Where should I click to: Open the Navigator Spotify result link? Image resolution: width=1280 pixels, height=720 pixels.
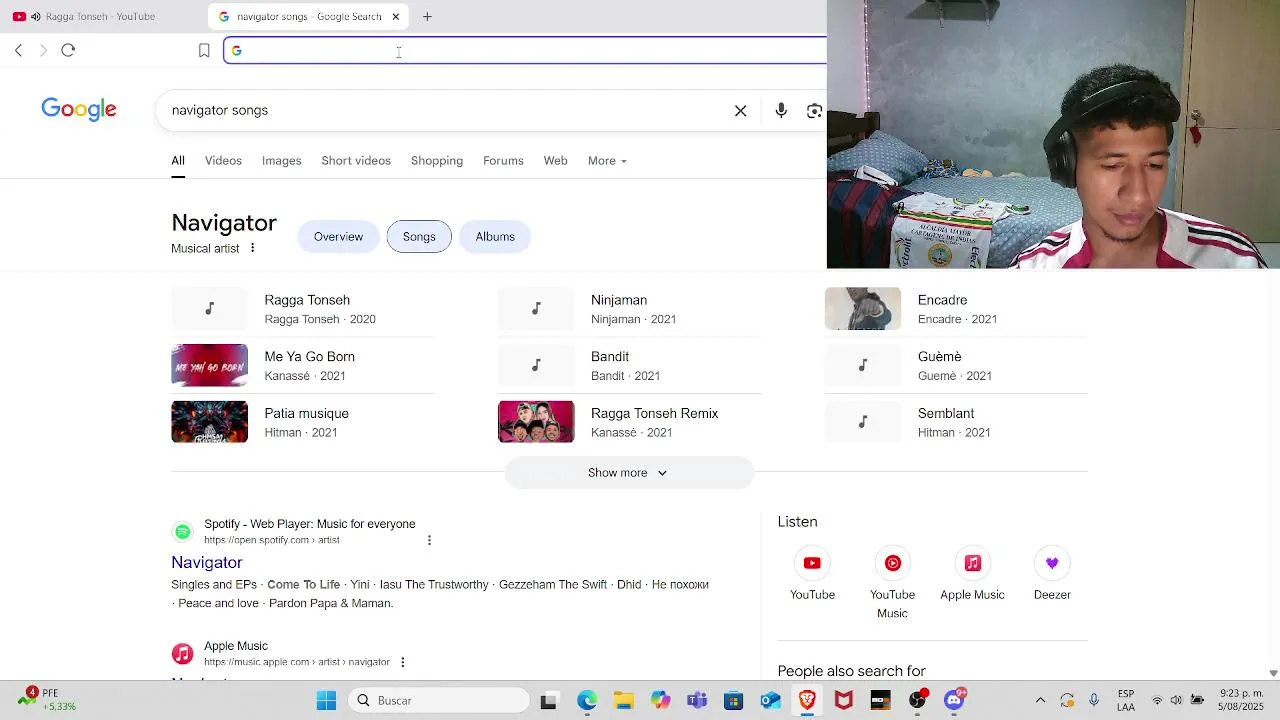pos(207,563)
